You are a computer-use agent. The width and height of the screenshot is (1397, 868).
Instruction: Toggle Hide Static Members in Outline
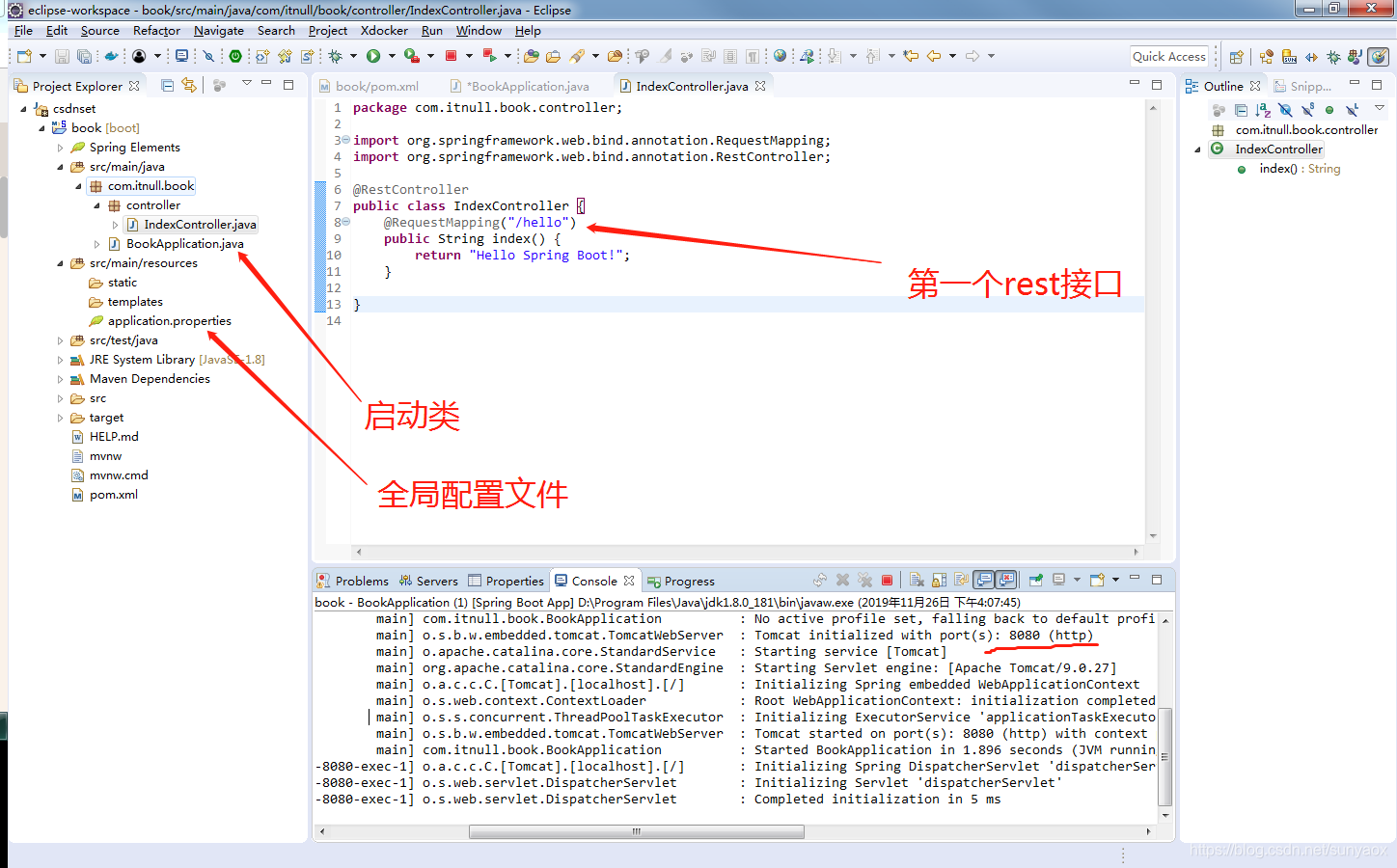(x=1307, y=110)
